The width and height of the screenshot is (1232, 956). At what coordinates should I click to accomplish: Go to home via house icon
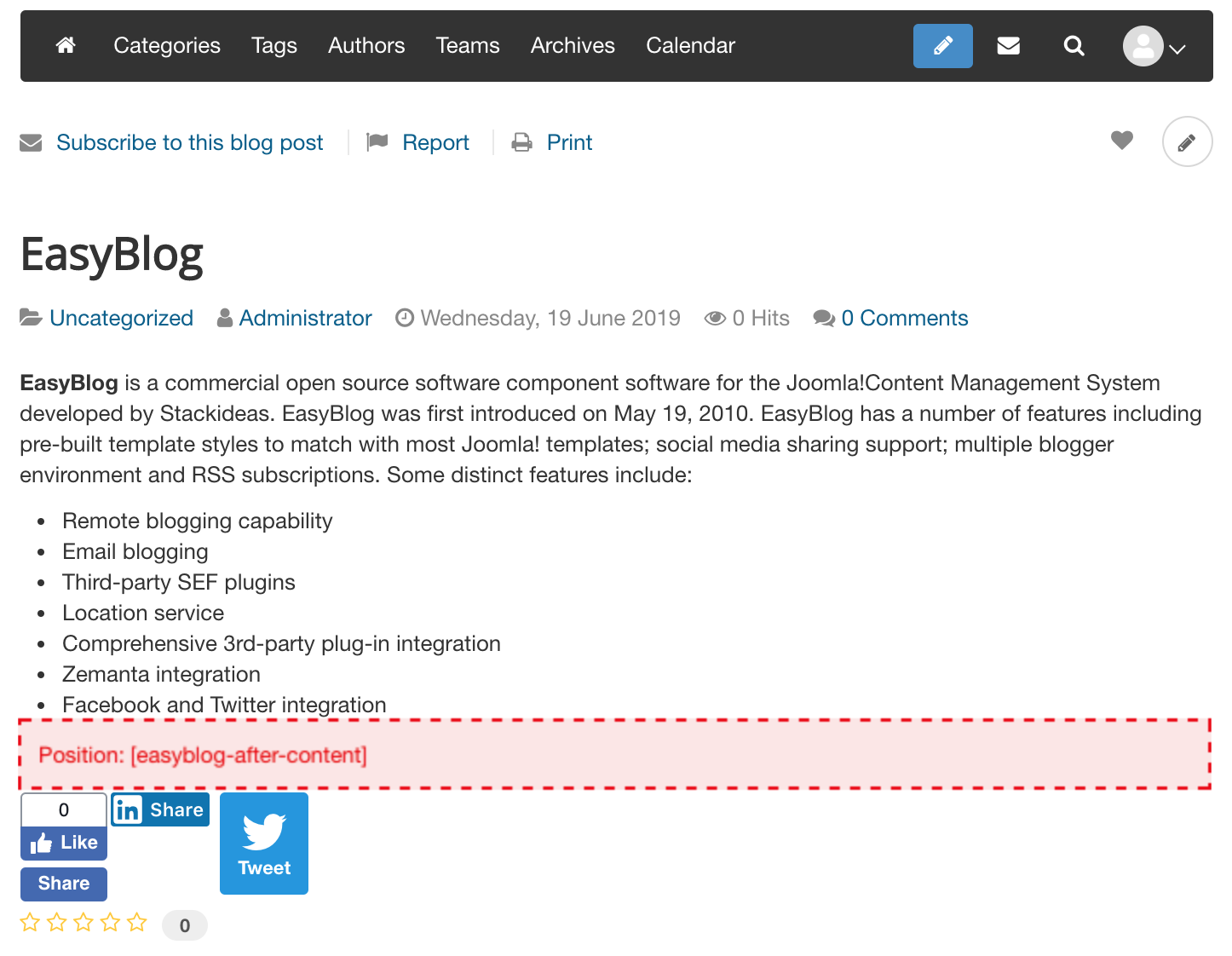click(x=66, y=45)
